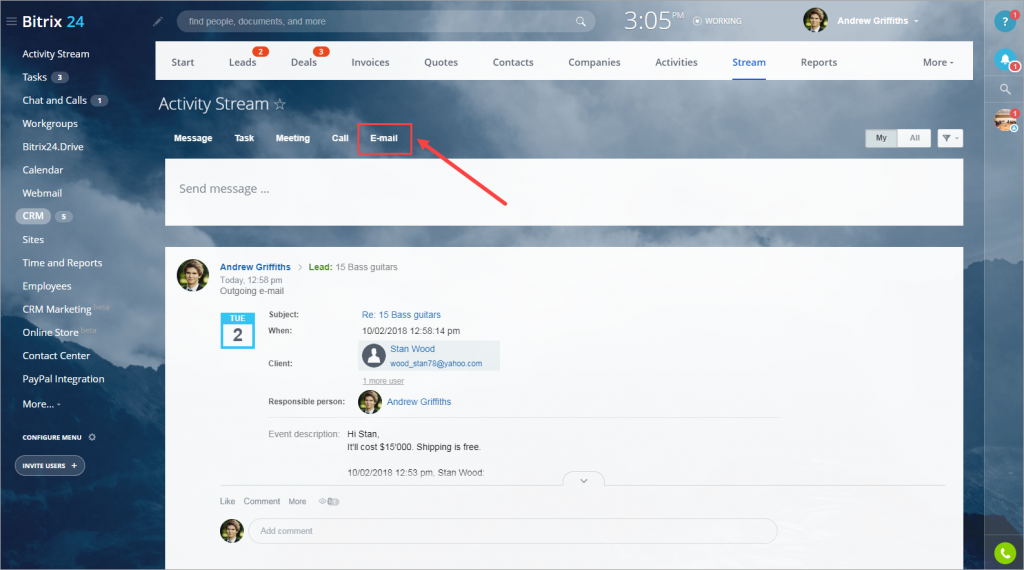1024x570 pixels.
Task: Expand the More tab dropdown in CRM menu
Action: [x=938, y=63]
